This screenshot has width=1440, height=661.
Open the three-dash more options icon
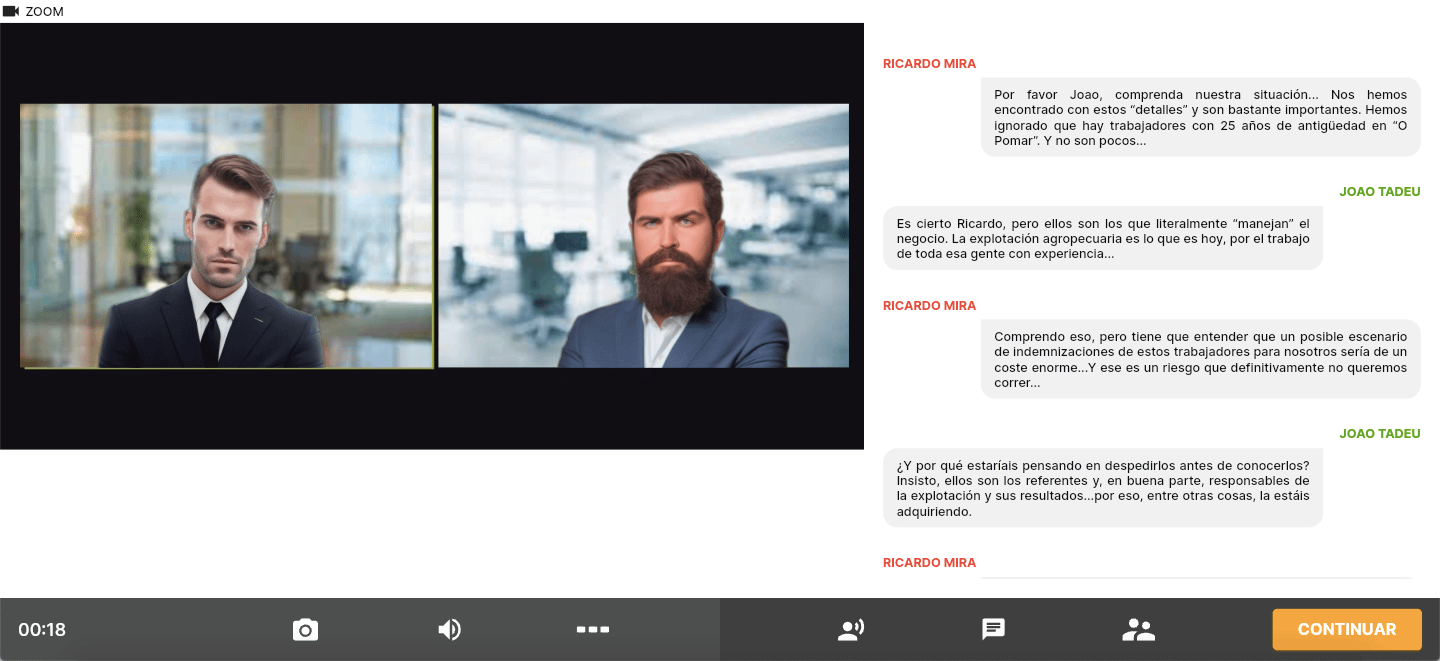click(x=593, y=629)
